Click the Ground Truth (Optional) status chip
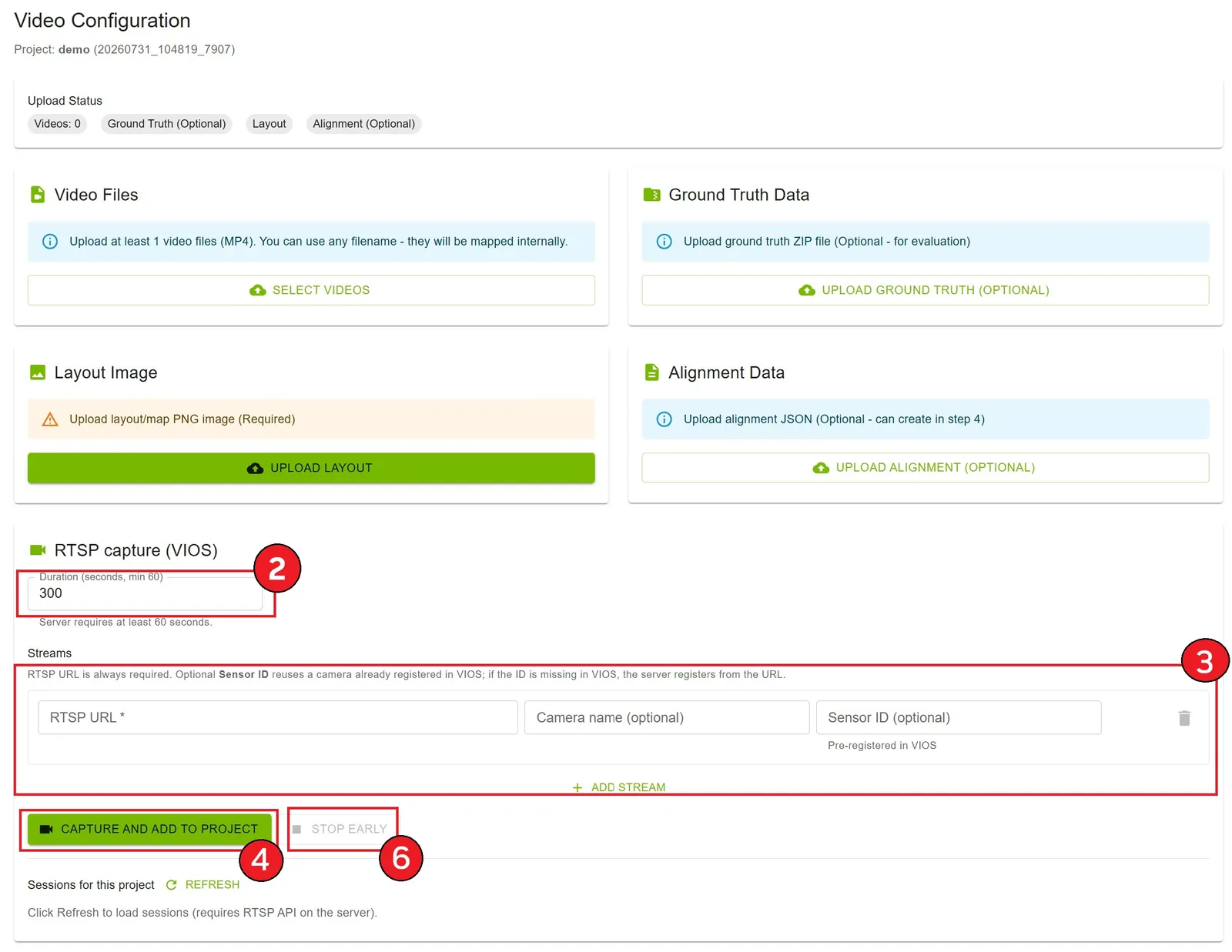The width and height of the screenshot is (1232, 952). click(167, 124)
